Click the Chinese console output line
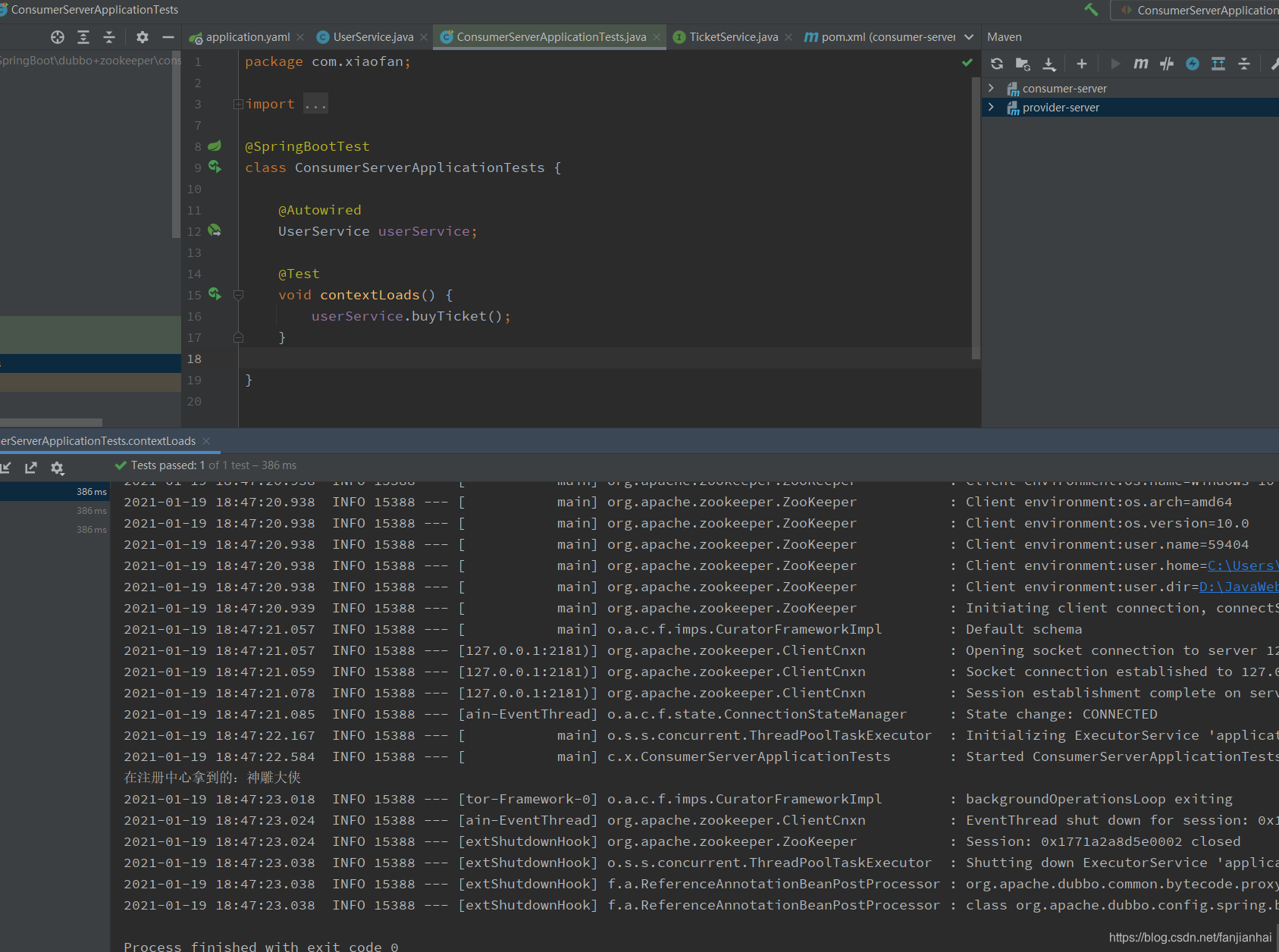 click(x=212, y=778)
